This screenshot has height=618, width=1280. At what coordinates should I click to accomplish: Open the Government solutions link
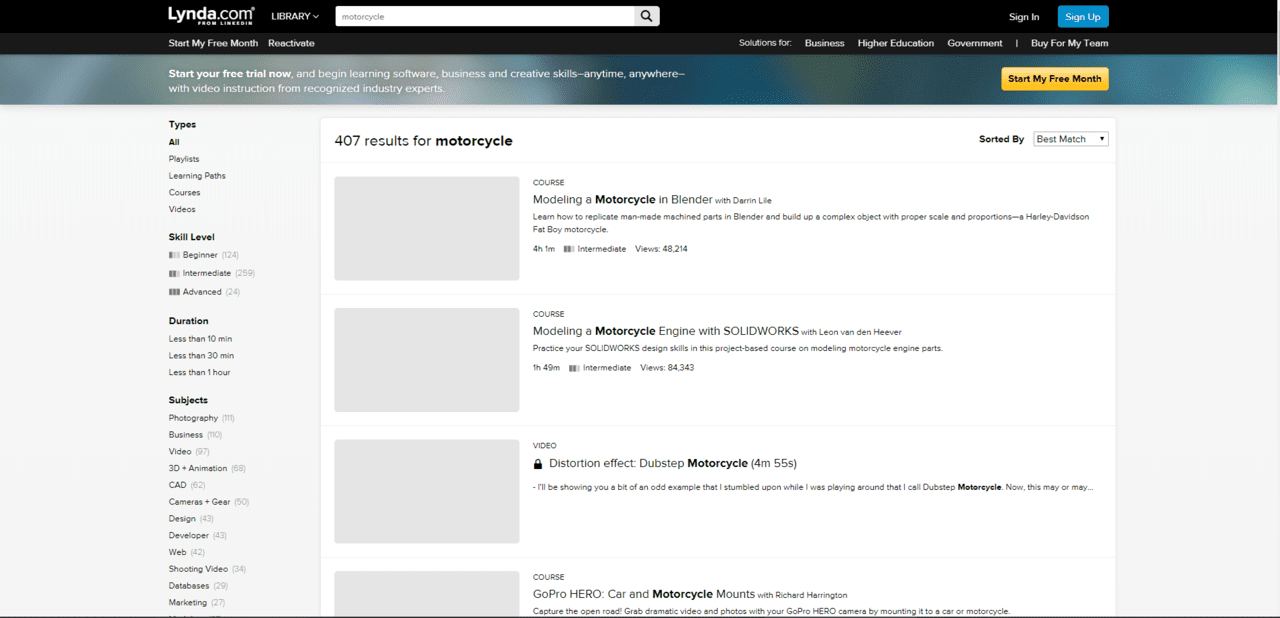coord(975,43)
